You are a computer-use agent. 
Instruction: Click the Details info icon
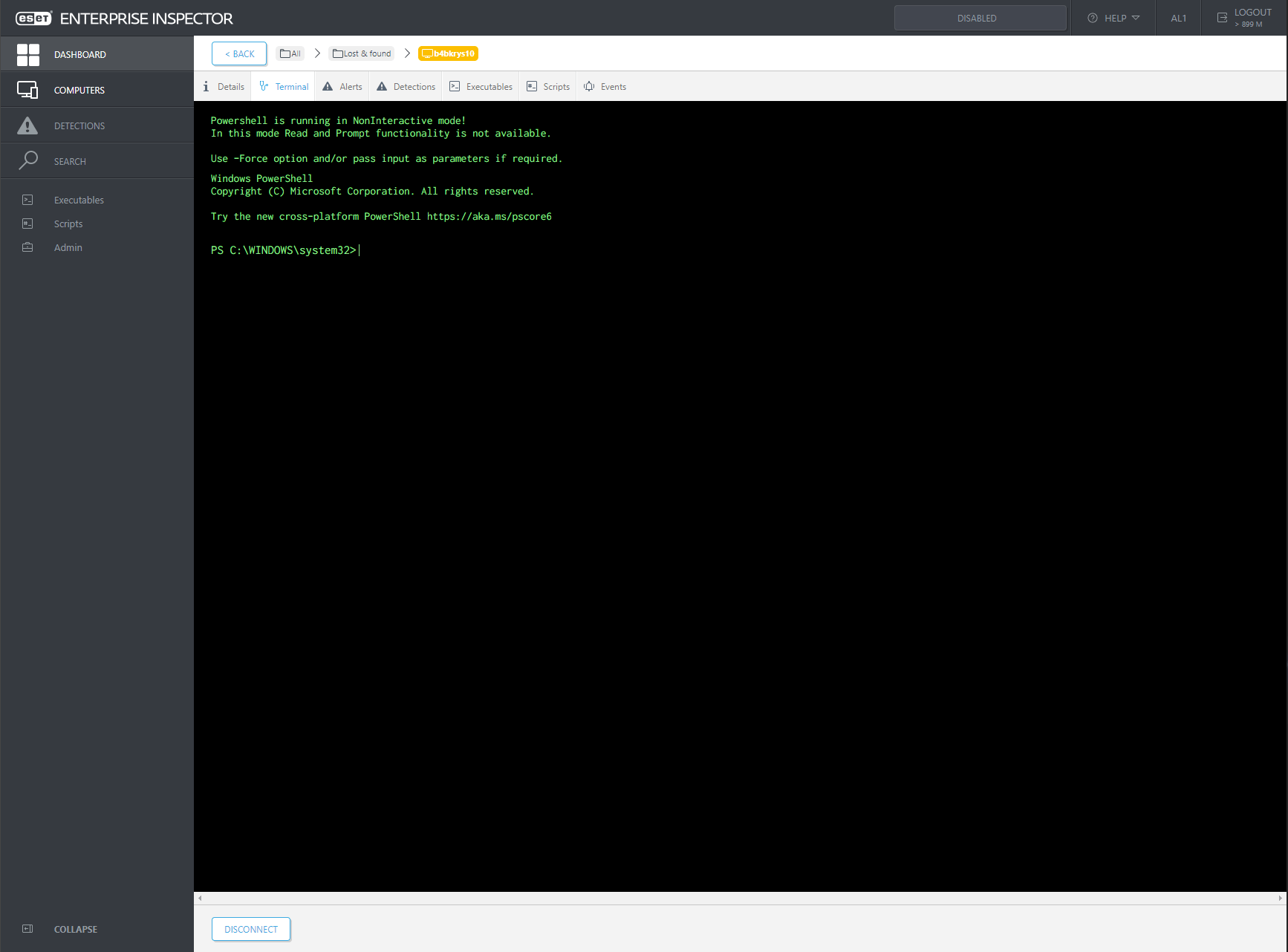(x=206, y=86)
